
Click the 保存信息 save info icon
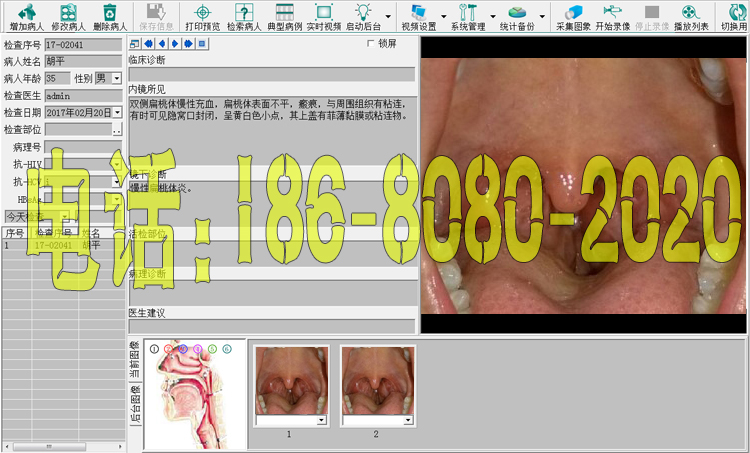[156, 17]
